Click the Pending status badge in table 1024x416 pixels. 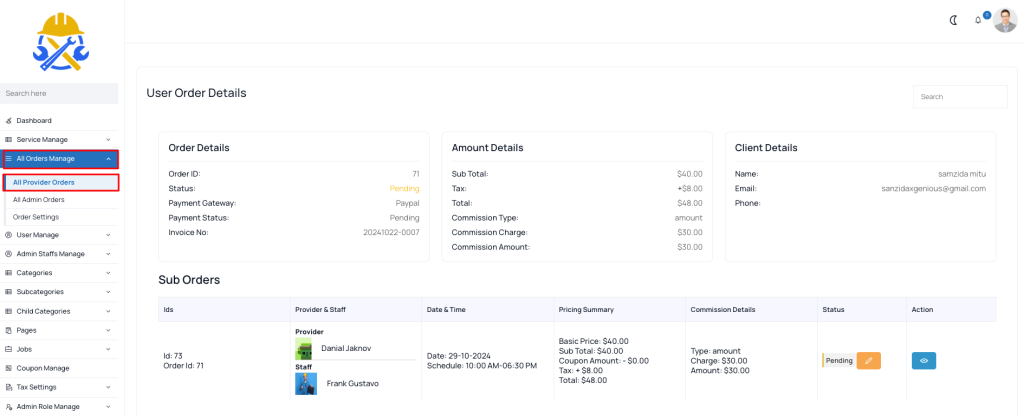click(839, 360)
